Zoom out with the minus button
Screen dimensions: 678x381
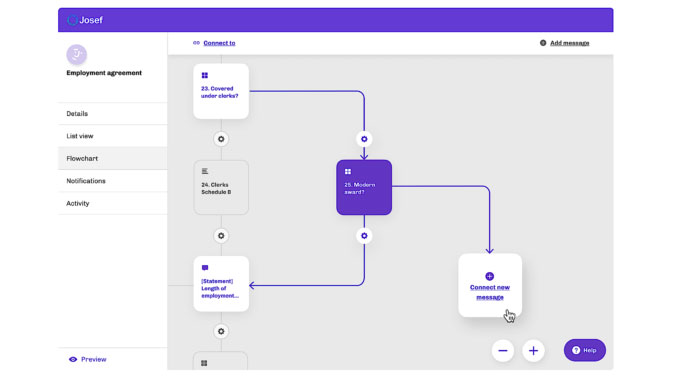(x=502, y=350)
